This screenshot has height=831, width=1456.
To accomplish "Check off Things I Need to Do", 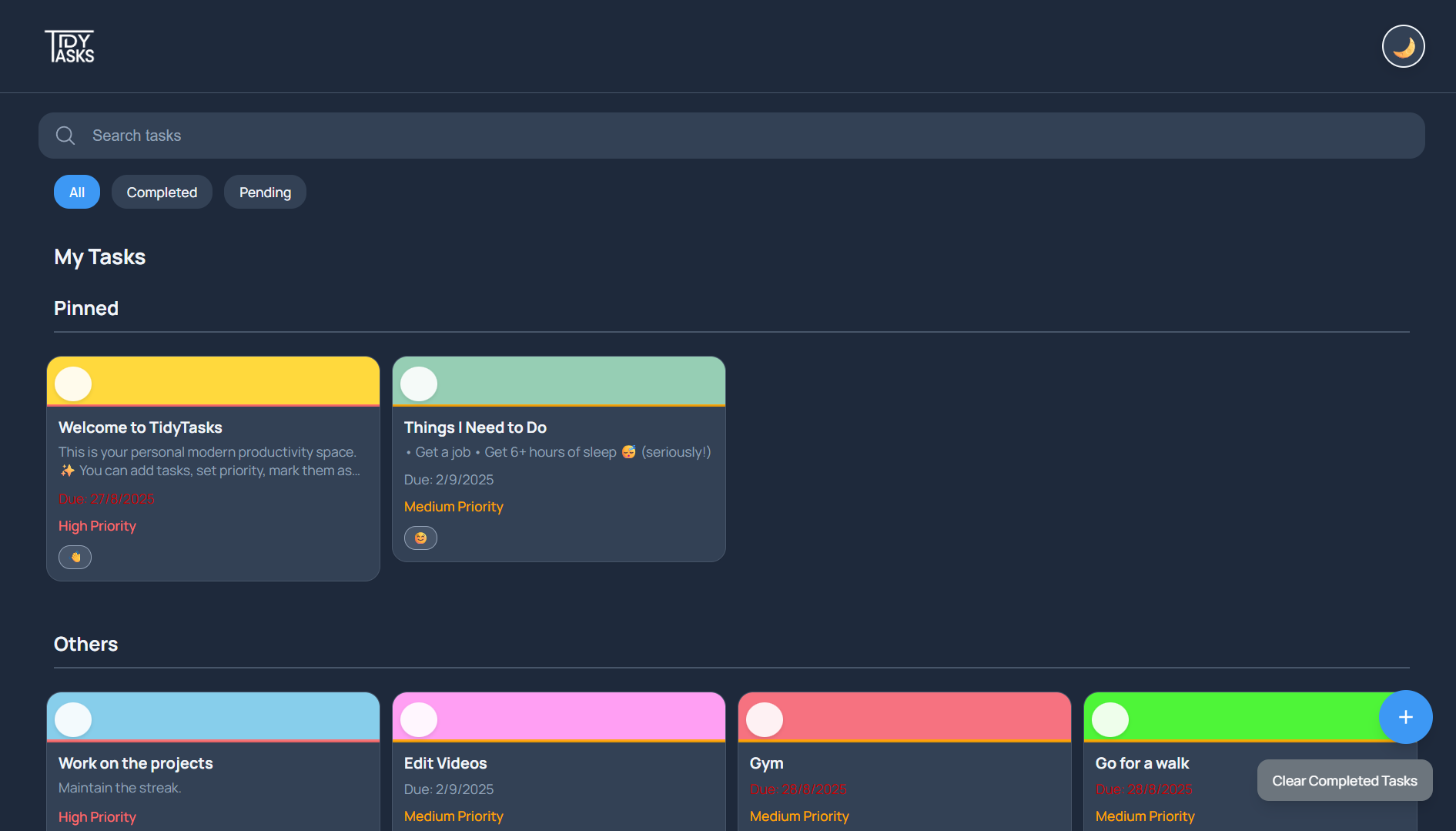I will (x=419, y=384).
